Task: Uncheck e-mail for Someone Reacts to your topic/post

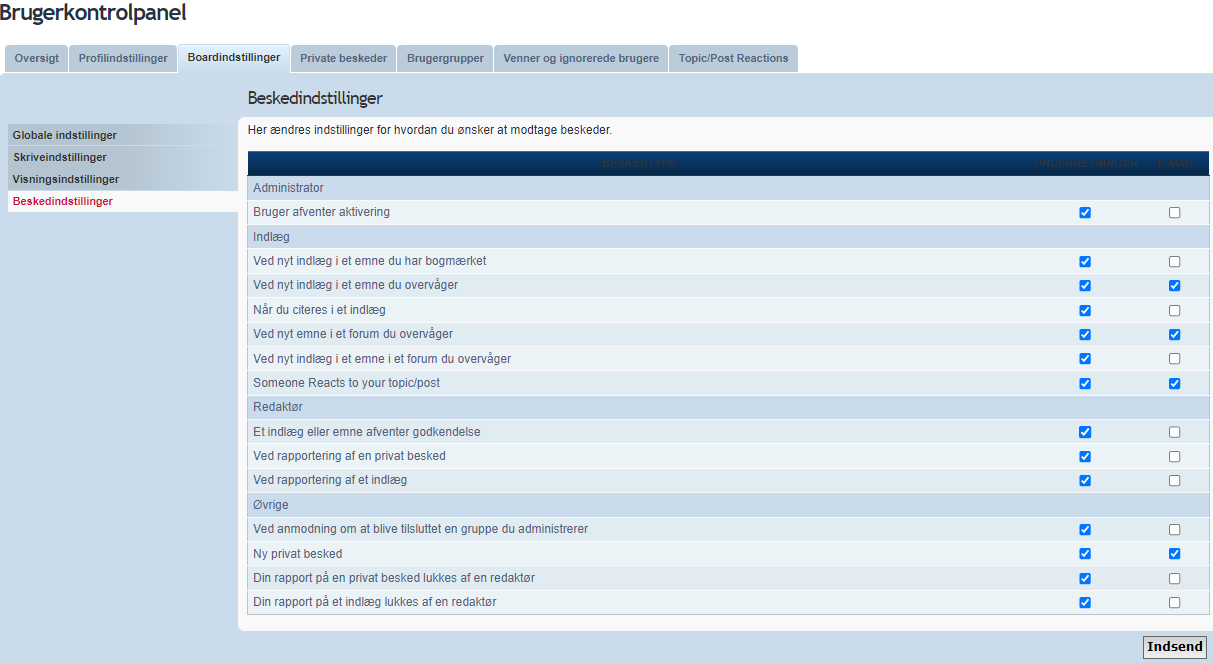Action: click(1174, 383)
